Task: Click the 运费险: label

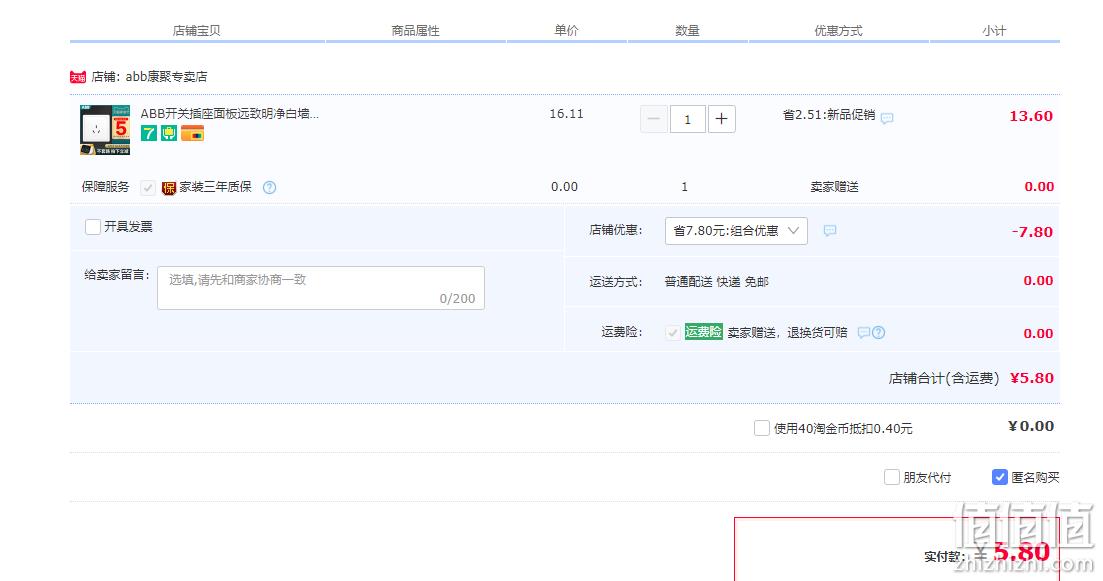Action: click(x=622, y=332)
